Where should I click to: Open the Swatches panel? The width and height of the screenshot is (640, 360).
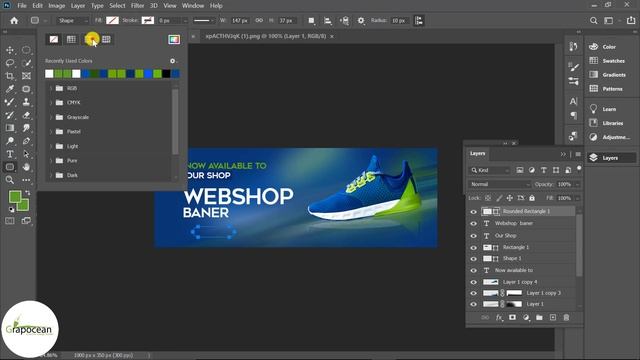tap(608, 61)
